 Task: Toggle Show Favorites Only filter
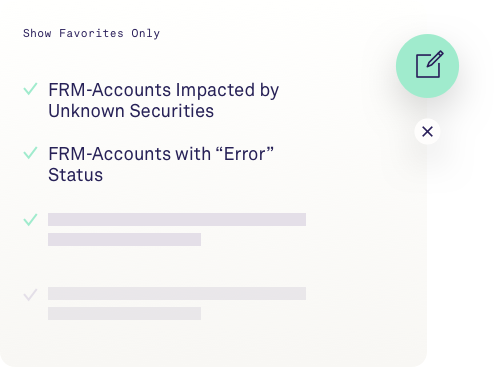pos(91,33)
